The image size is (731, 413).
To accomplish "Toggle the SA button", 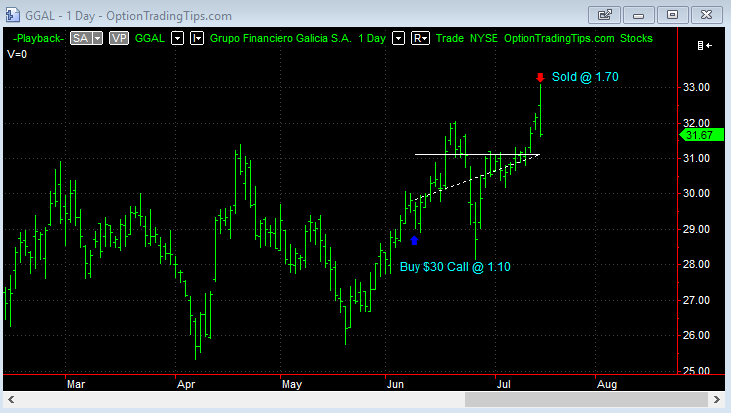I will tap(81, 38).
